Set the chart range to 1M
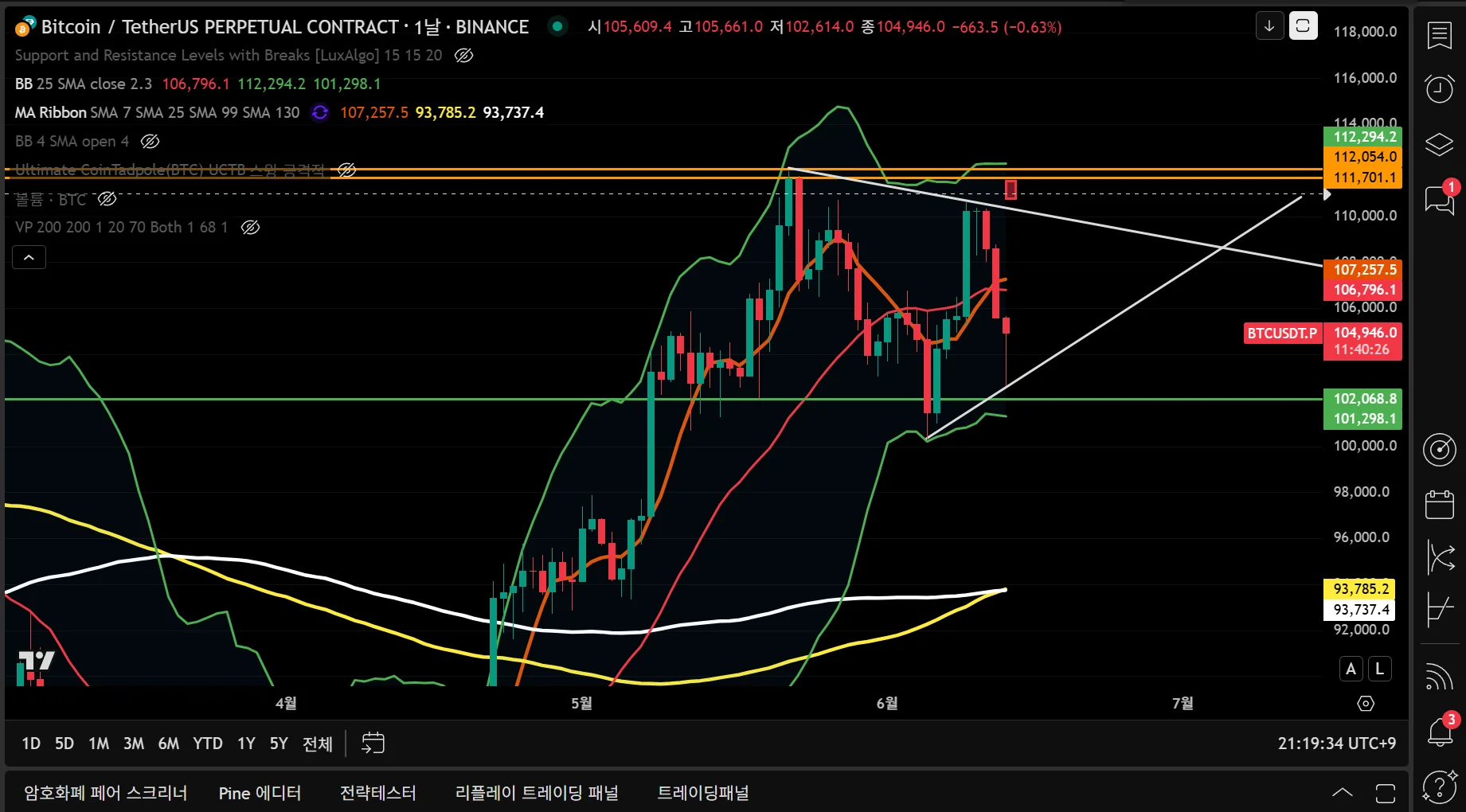This screenshot has height=812, width=1466. tap(99, 744)
